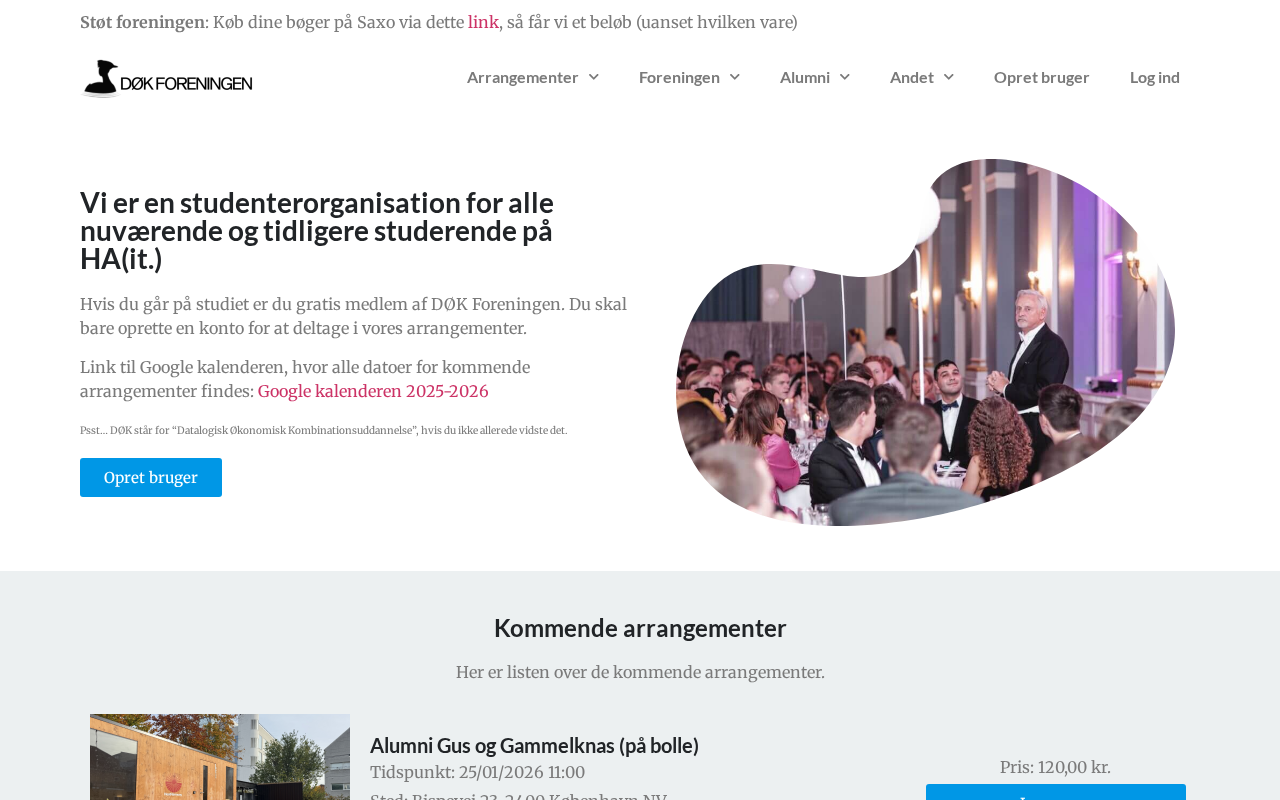Click the blue button under Pris 120,00 kr.
The image size is (1280, 800).
(1056, 792)
